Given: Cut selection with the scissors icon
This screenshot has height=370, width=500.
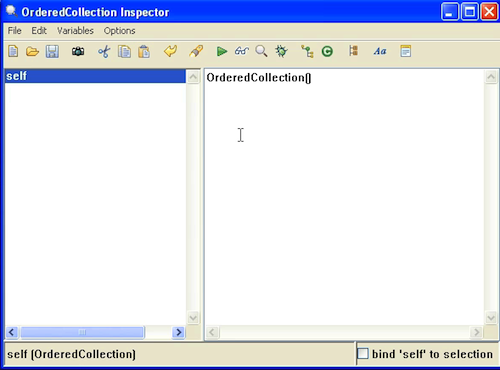Looking at the screenshot, I should pyautogui.click(x=104, y=52).
